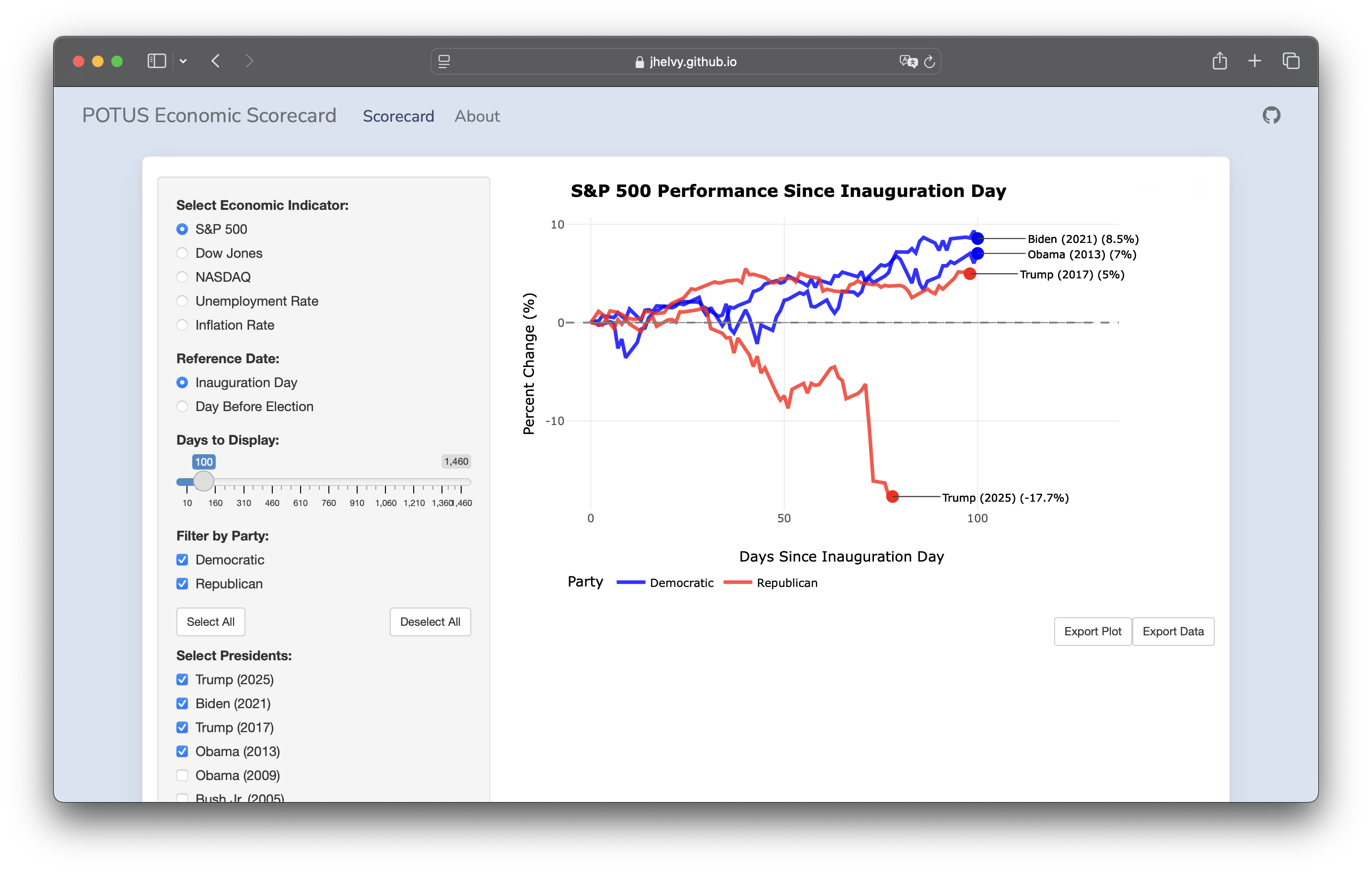The height and width of the screenshot is (873, 1372).
Task: Switch to the About tab
Action: point(477,116)
